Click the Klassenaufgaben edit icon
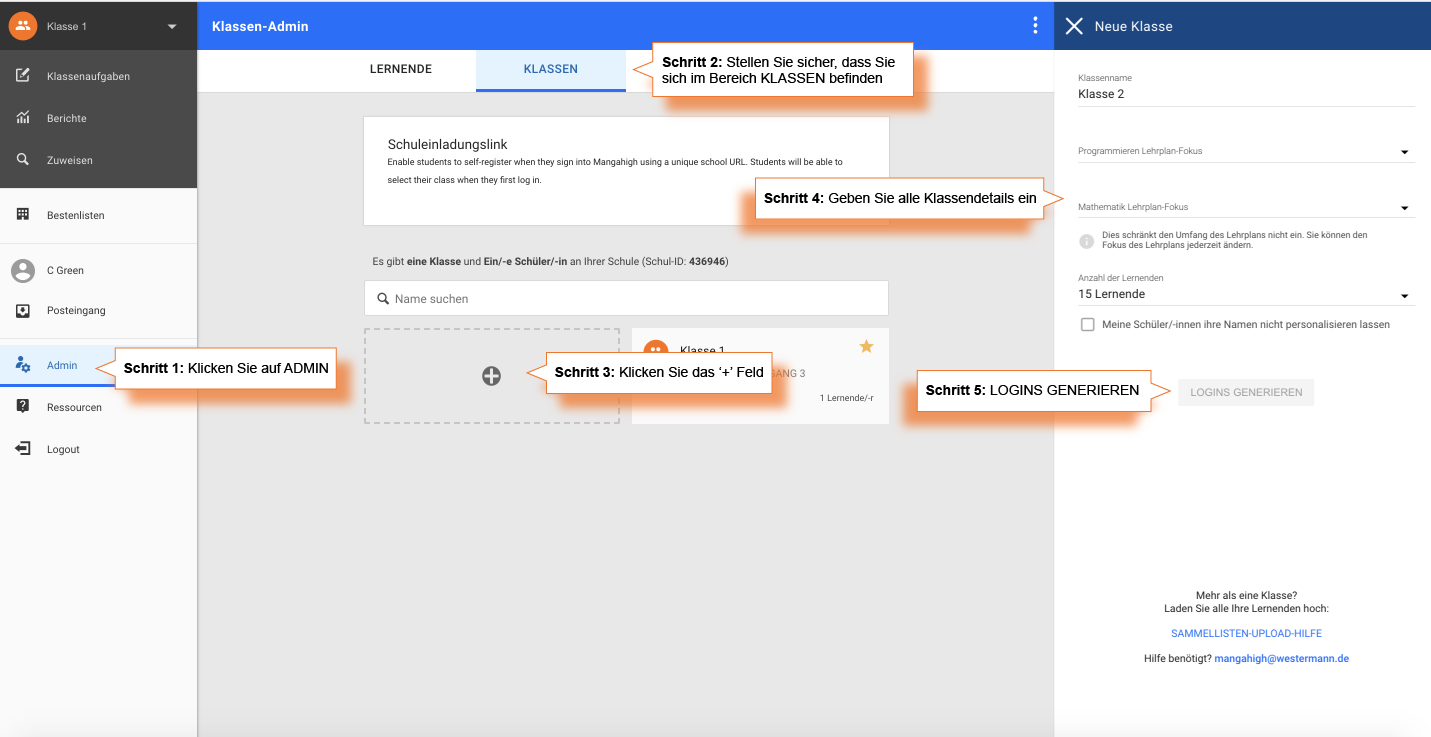Viewport: 1431px width, 737px height. pos(23,76)
